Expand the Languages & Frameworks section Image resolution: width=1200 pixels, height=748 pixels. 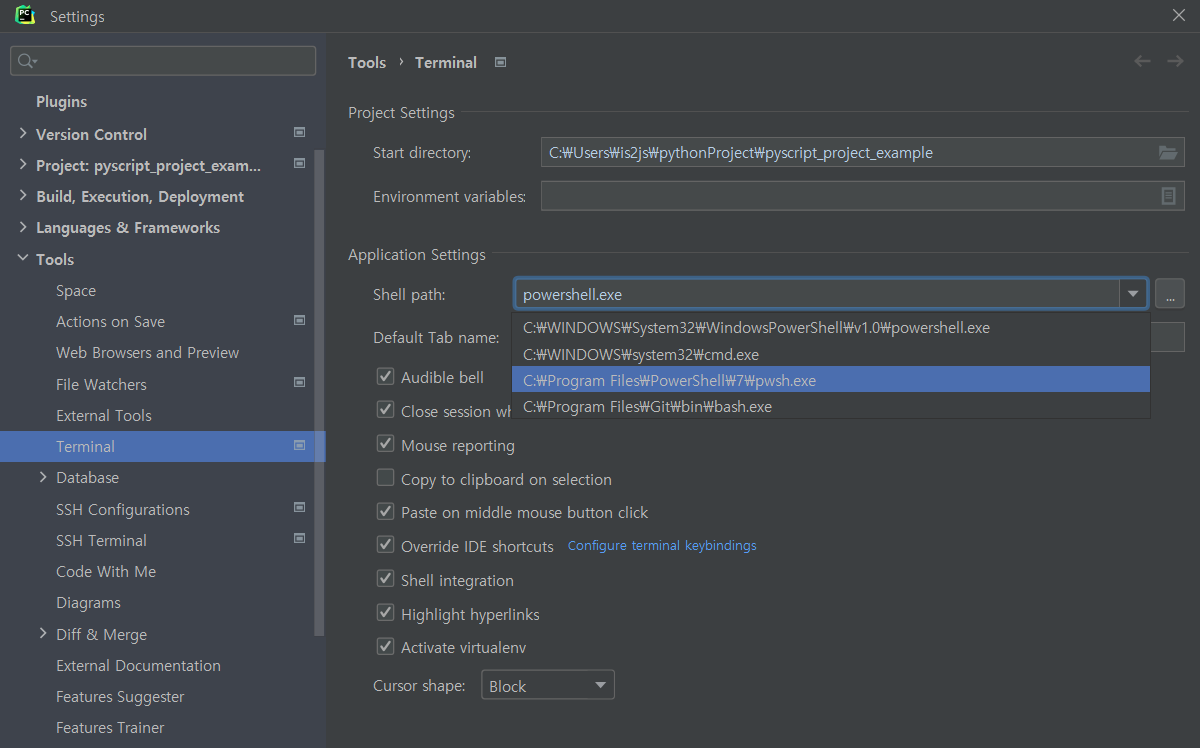point(23,227)
